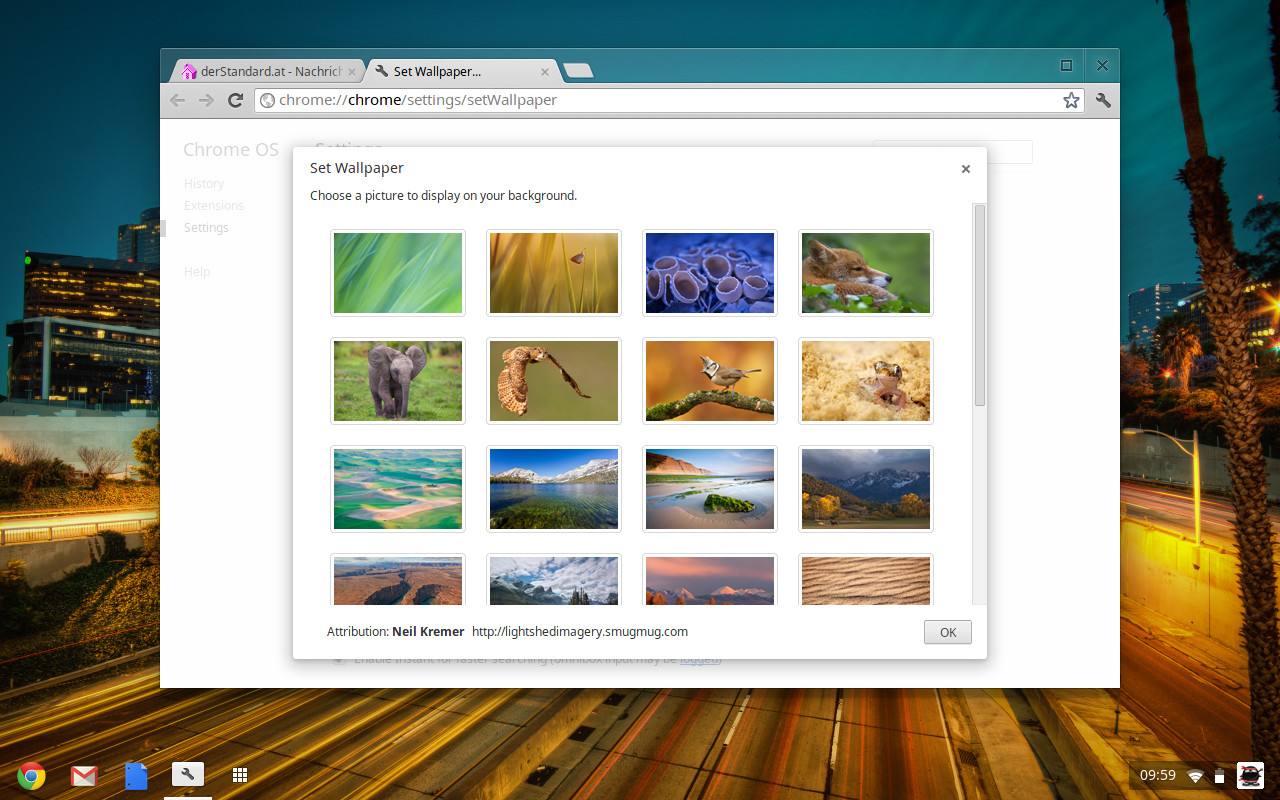The width and height of the screenshot is (1280, 800).
Task: Bookmark page with the star icon
Action: click(1071, 100)
